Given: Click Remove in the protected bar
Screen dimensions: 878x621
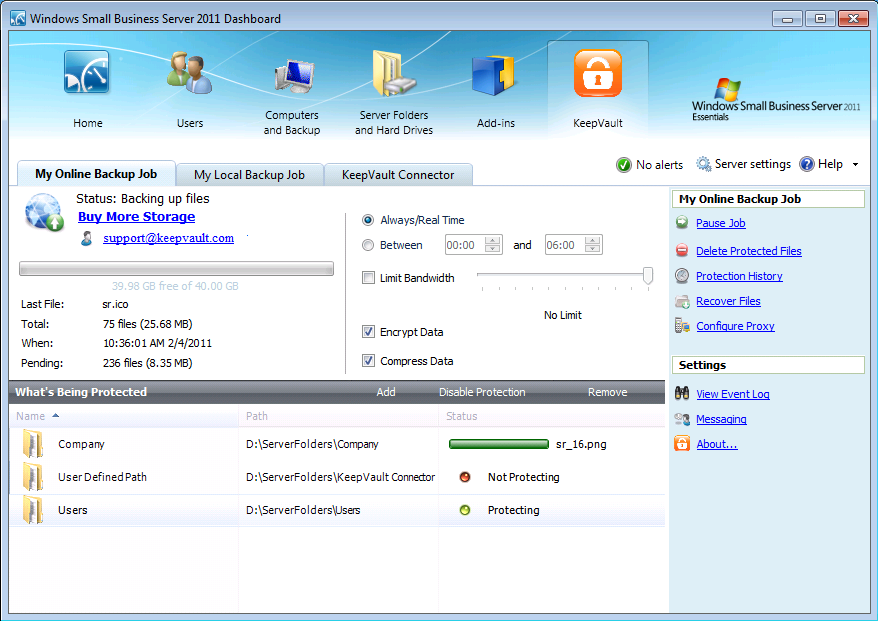Looking at the screenshot, I should coord(608,392).
